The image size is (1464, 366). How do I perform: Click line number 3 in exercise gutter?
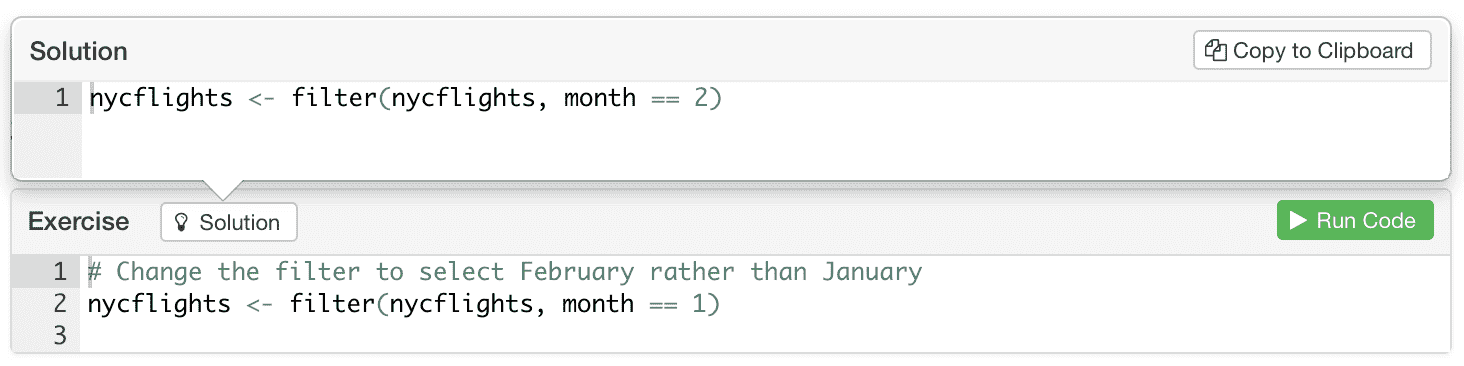point(60,336)
